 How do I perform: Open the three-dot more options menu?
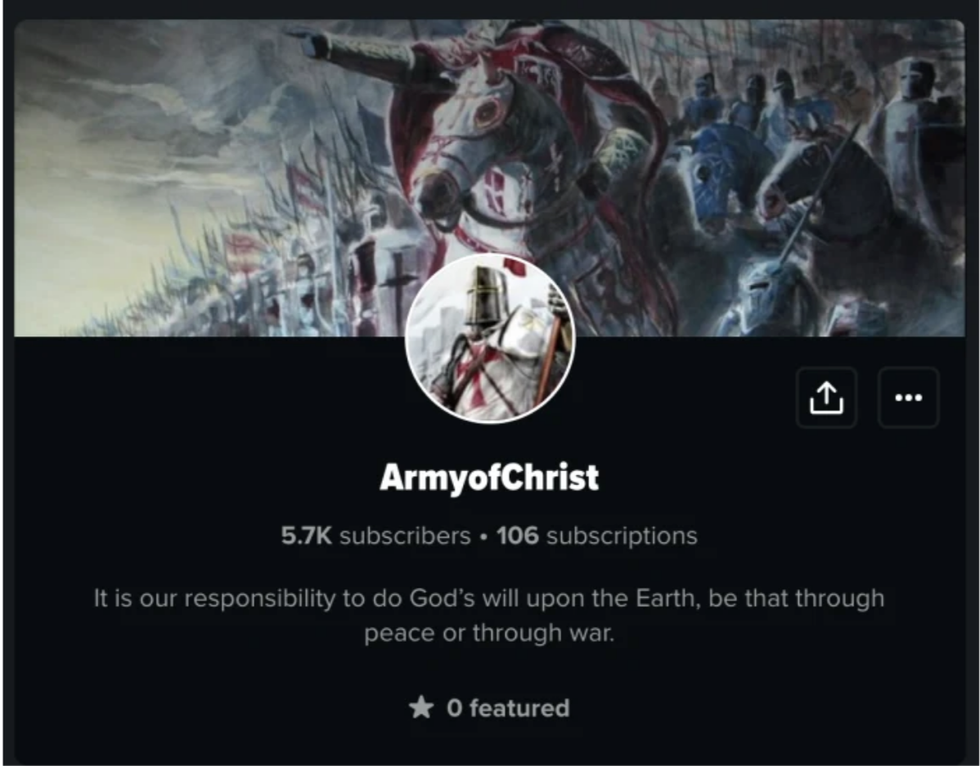[x=908, y=398]
